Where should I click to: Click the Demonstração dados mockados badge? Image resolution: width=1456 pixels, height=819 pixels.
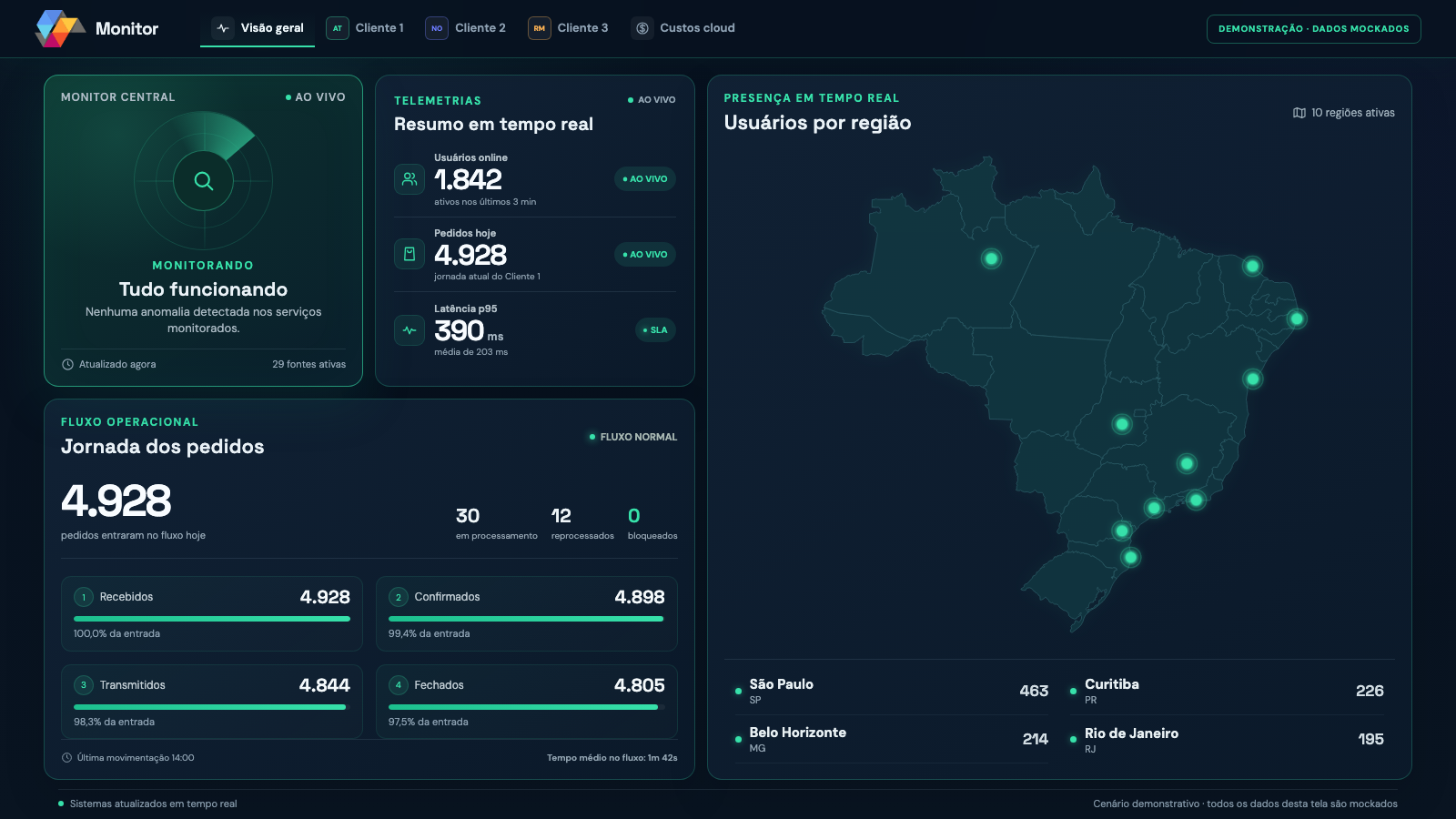(1313, 29)
